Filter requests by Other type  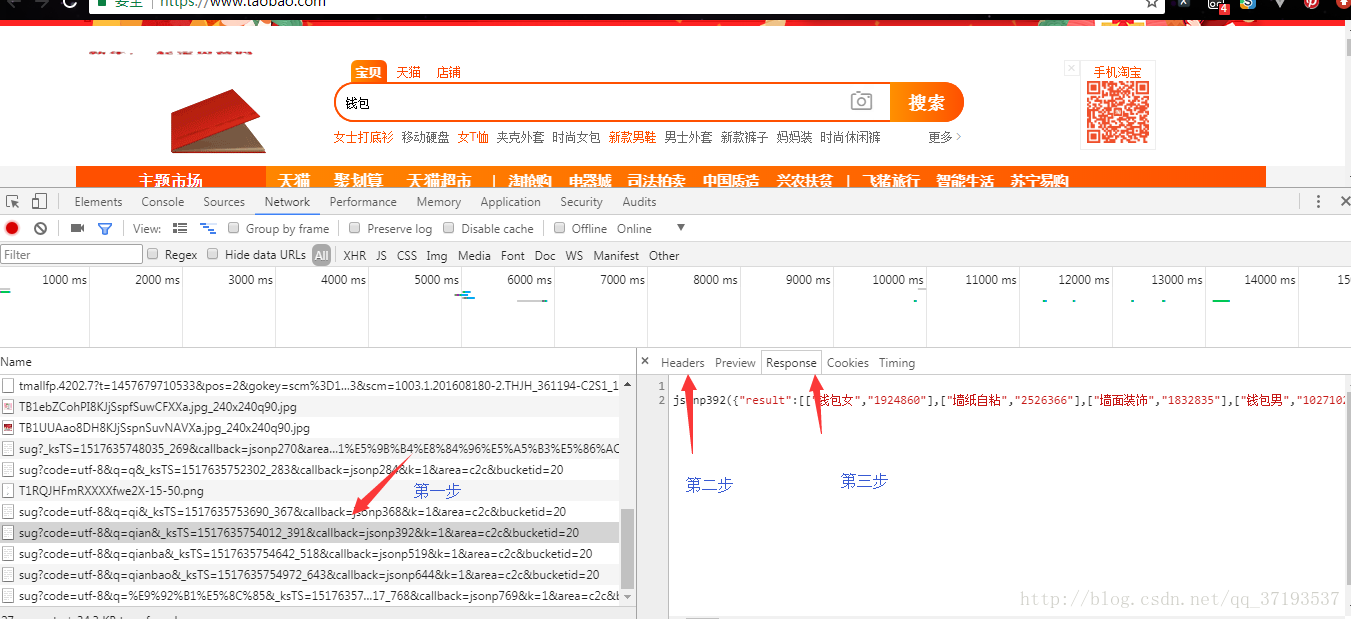(664, 255)
